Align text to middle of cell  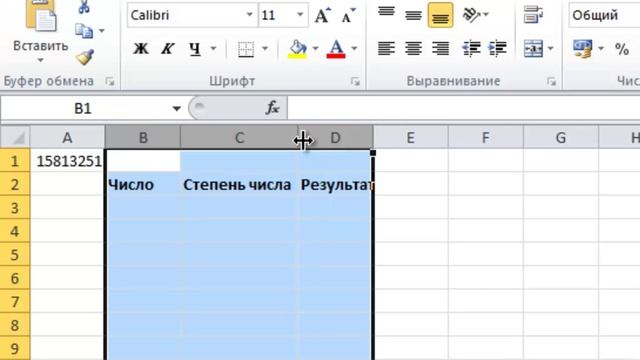click(413, 15)
